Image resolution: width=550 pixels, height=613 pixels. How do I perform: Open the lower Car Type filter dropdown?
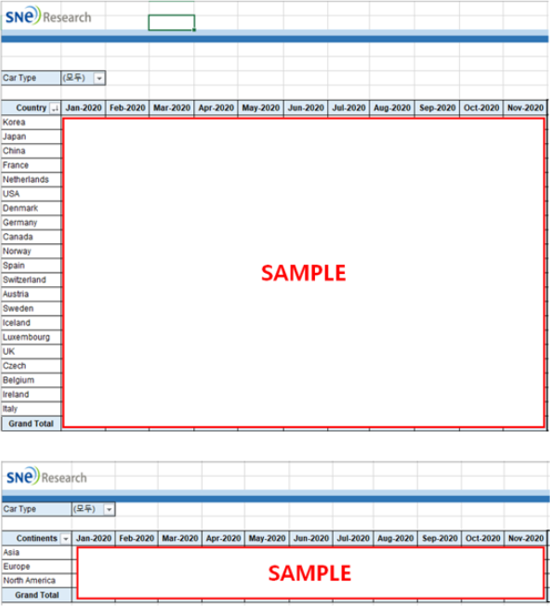(109, 509)
